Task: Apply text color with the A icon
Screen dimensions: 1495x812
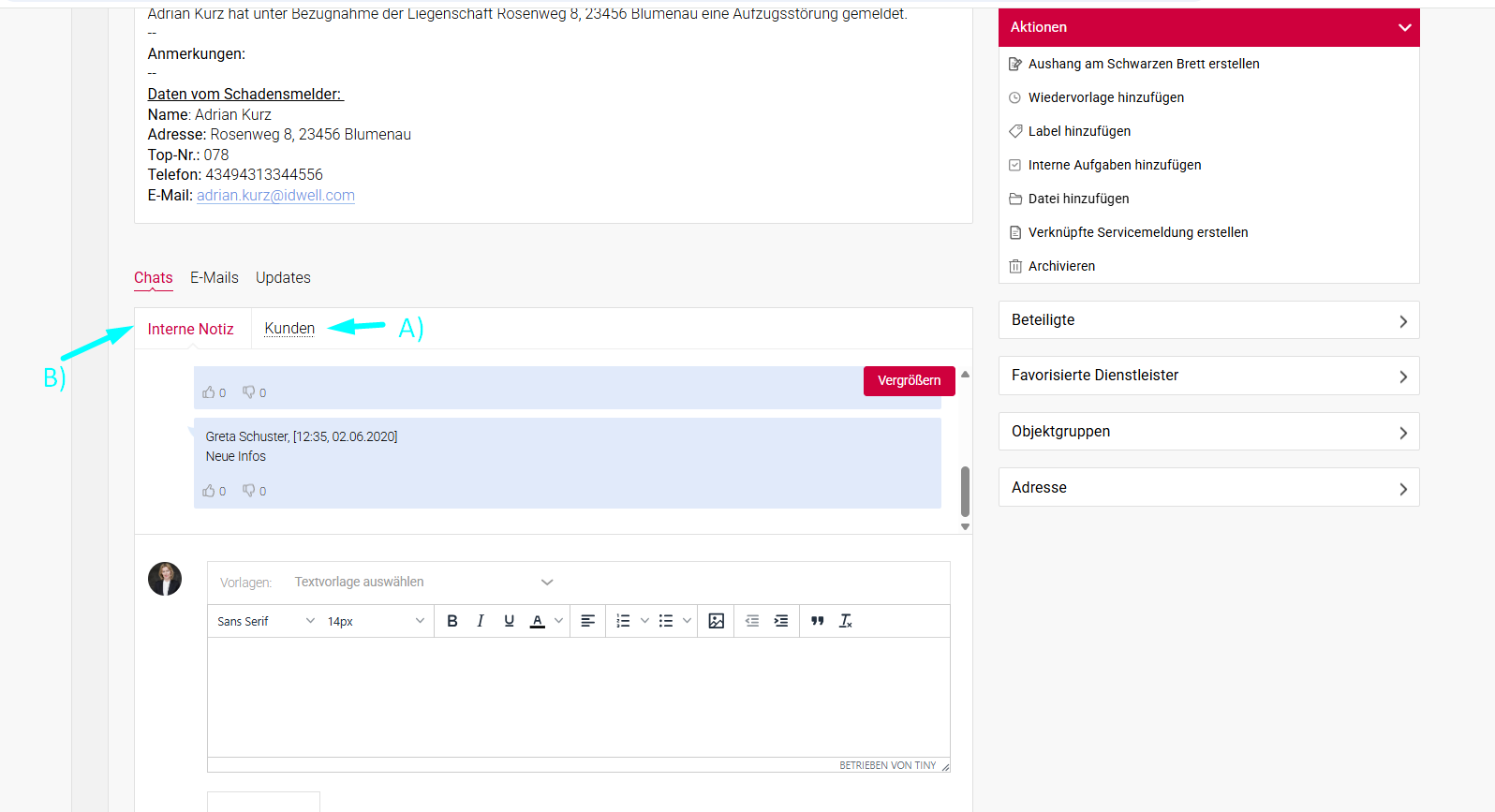Action: tap(538, 621)
